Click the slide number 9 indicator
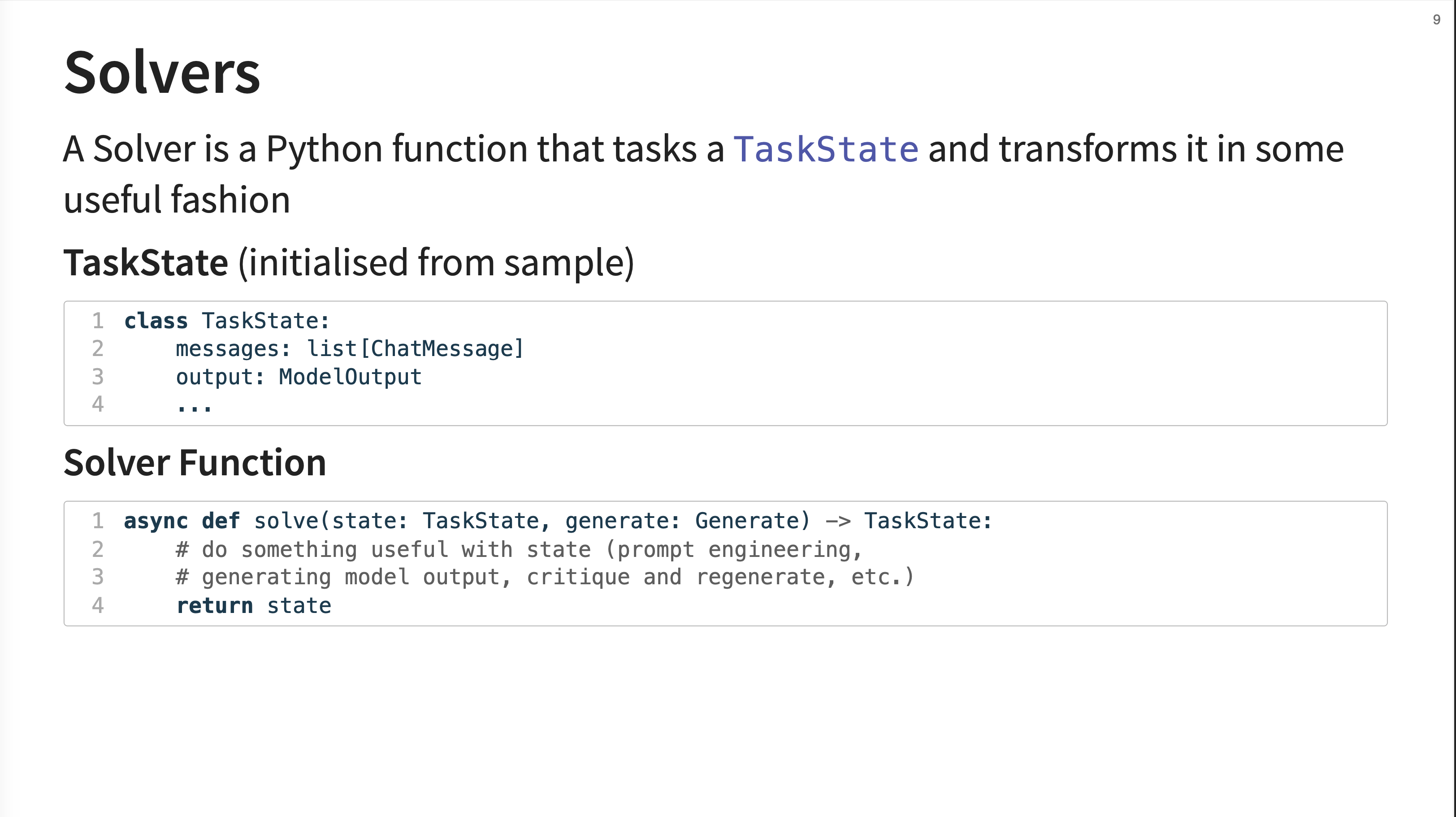The image size is (1456, 817). [x=1436, y=20]
